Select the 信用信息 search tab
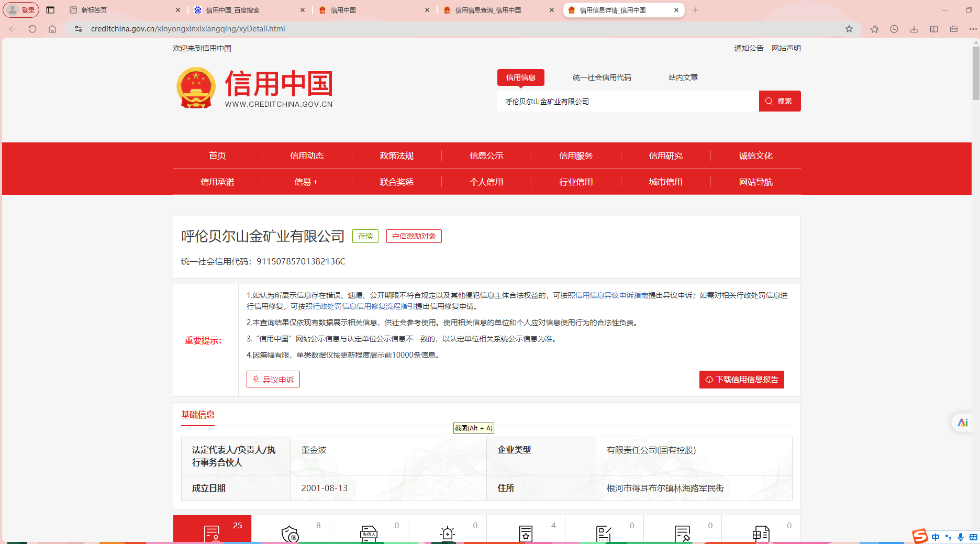Screen dimensions: 980x544 521,78
